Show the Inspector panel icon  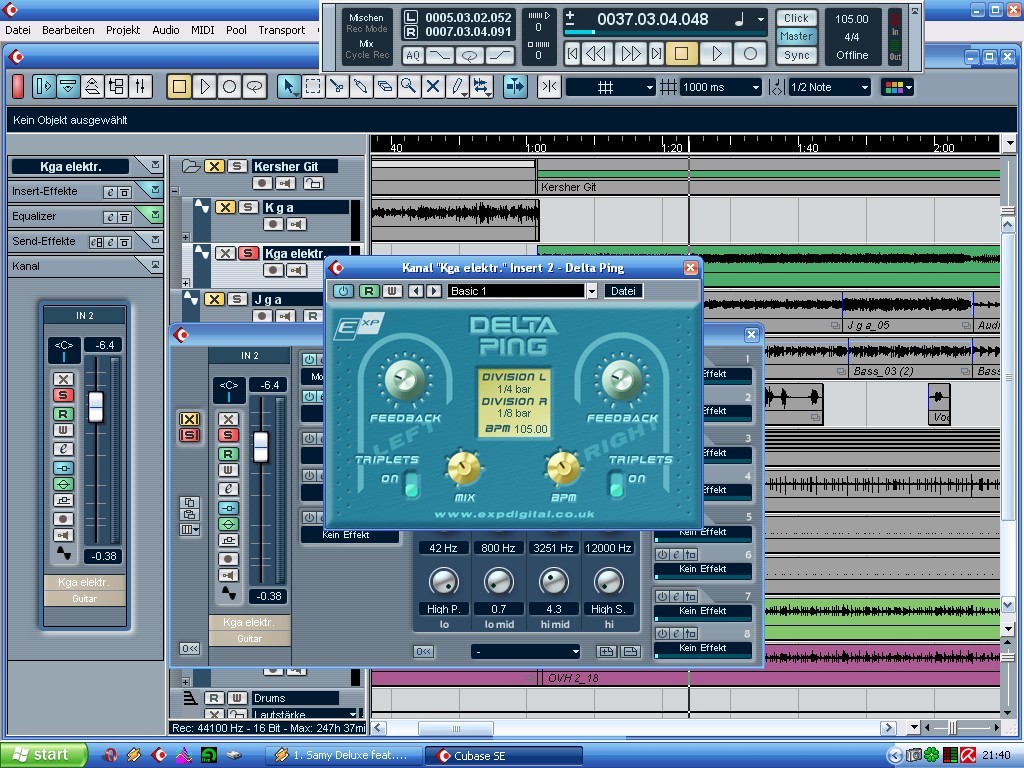click(44, 87)
